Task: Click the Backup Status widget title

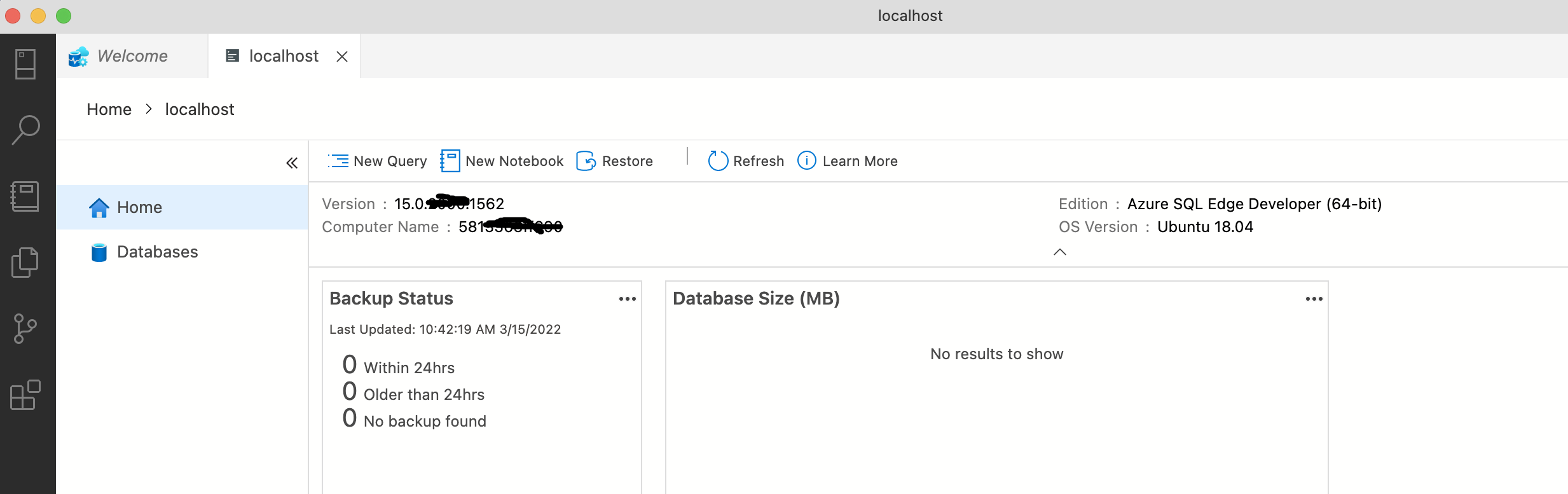Action: (x=391, y=298)
